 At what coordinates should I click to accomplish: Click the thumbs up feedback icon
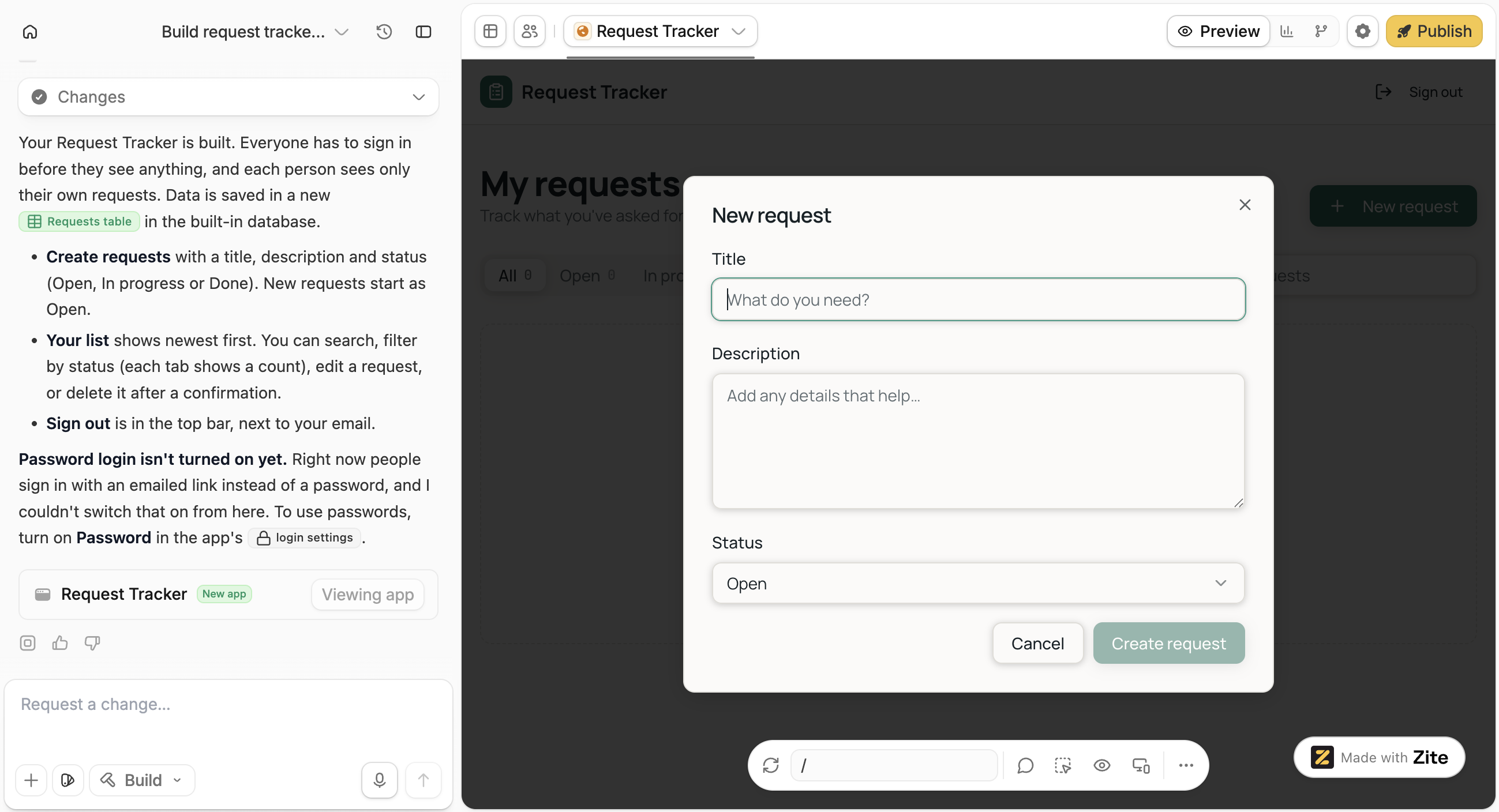[60, 642]
